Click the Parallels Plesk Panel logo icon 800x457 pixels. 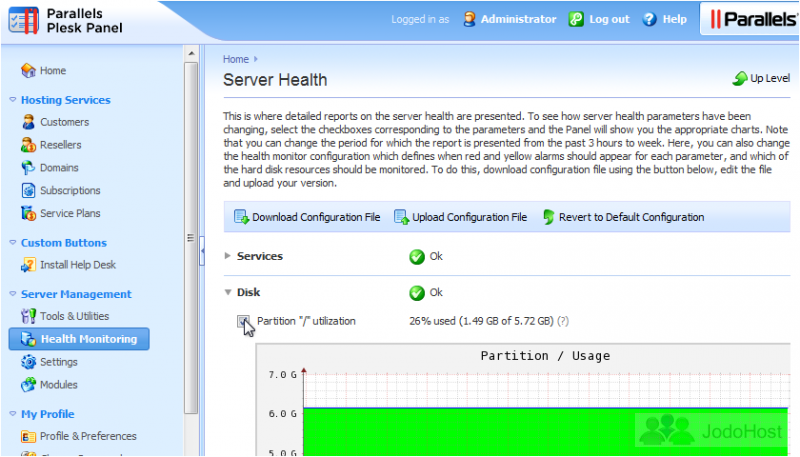(x=23, y=20)
